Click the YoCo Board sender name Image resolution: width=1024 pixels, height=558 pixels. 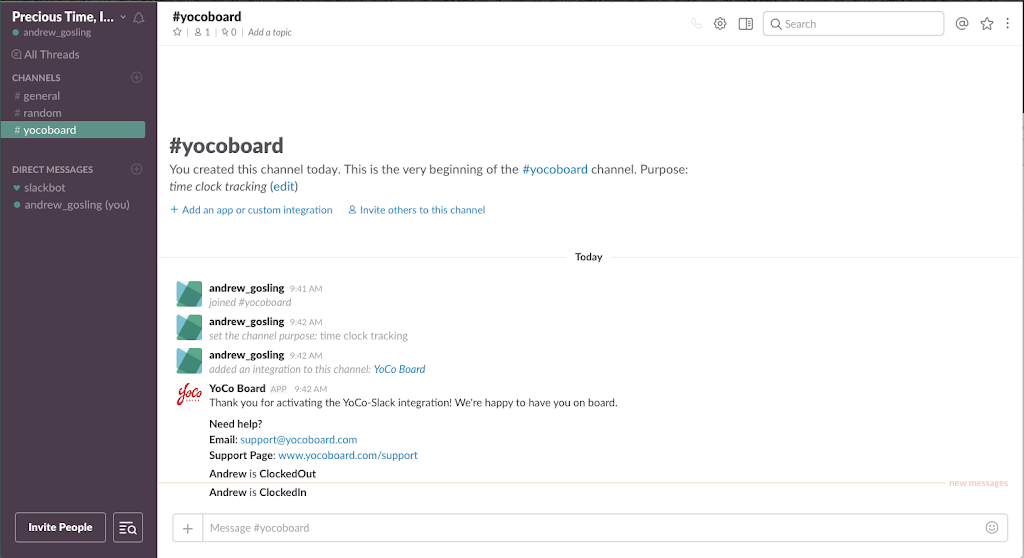237,388
